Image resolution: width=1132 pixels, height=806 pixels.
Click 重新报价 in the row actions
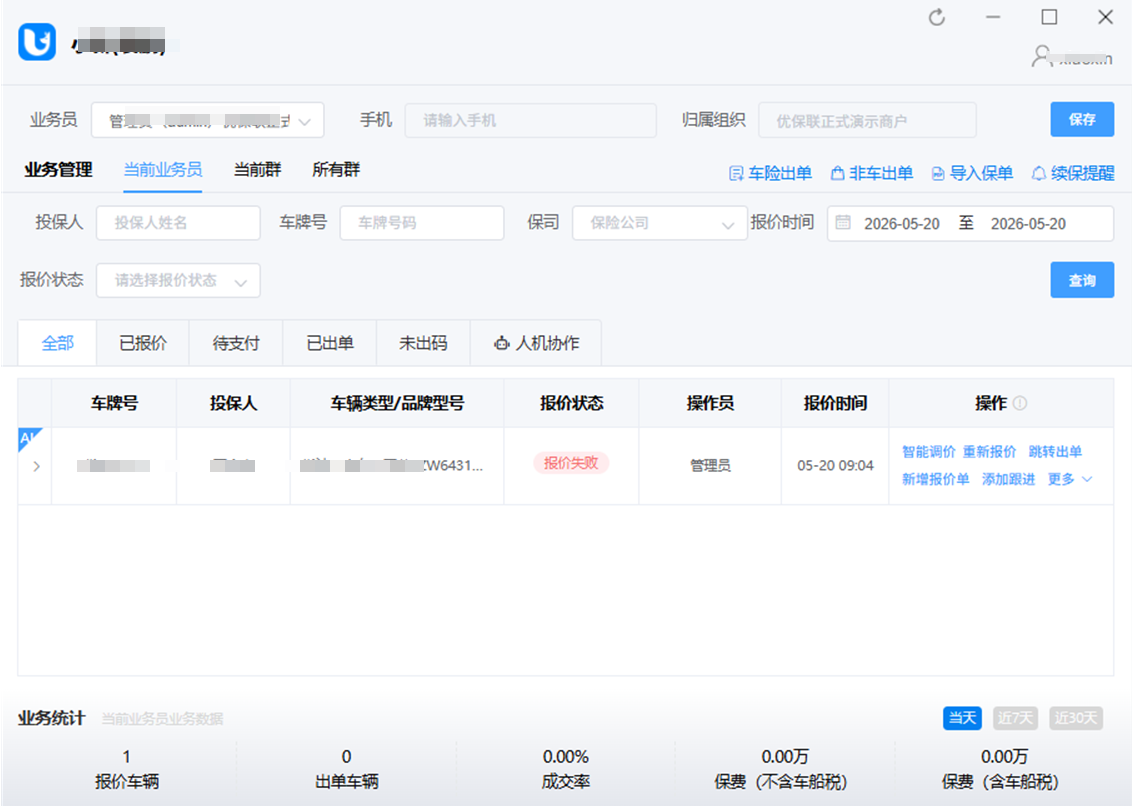click(989, 452)
